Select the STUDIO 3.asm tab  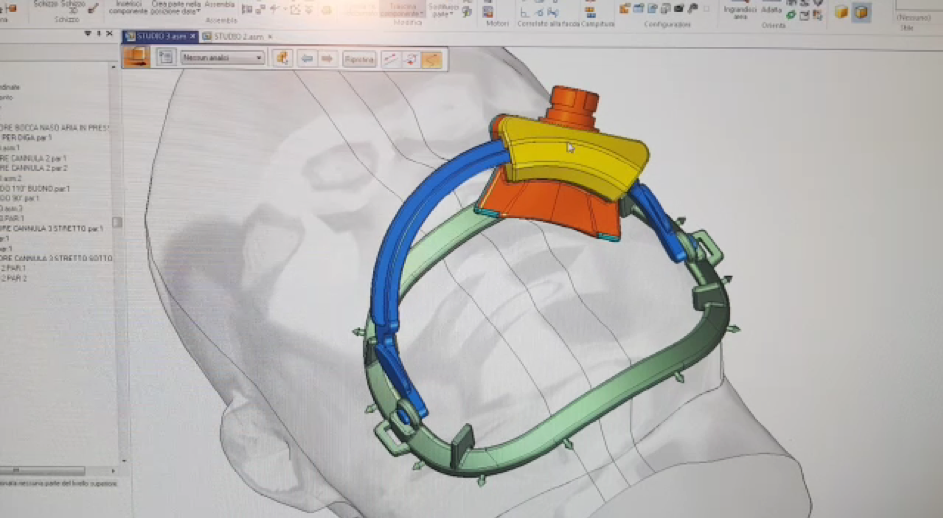click(160, 37)
